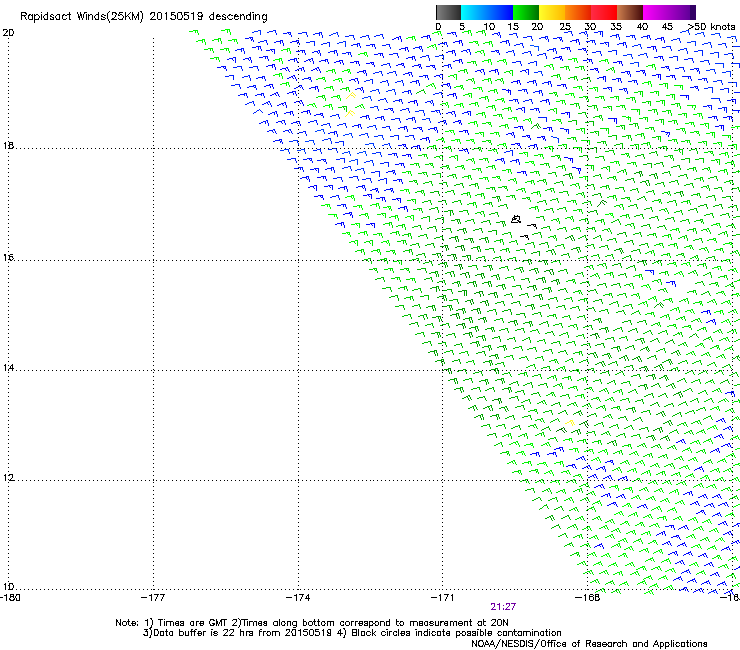Screen dimensions: 740x650
Task: Click the 'Note: 1) Times are GMT' line
Action: (x=311, y=623)
